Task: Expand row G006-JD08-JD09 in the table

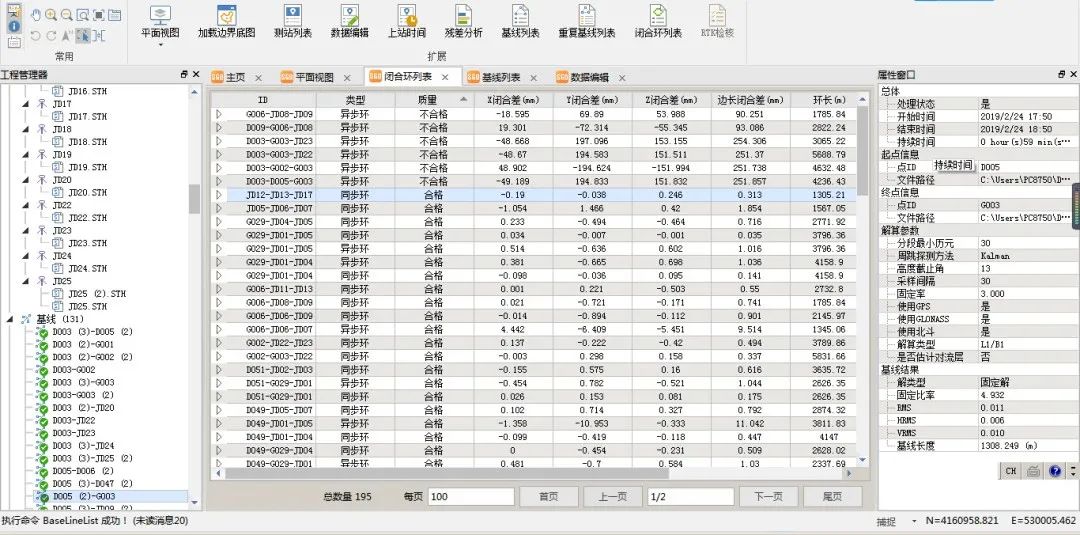Action: (x=219, y=115)
